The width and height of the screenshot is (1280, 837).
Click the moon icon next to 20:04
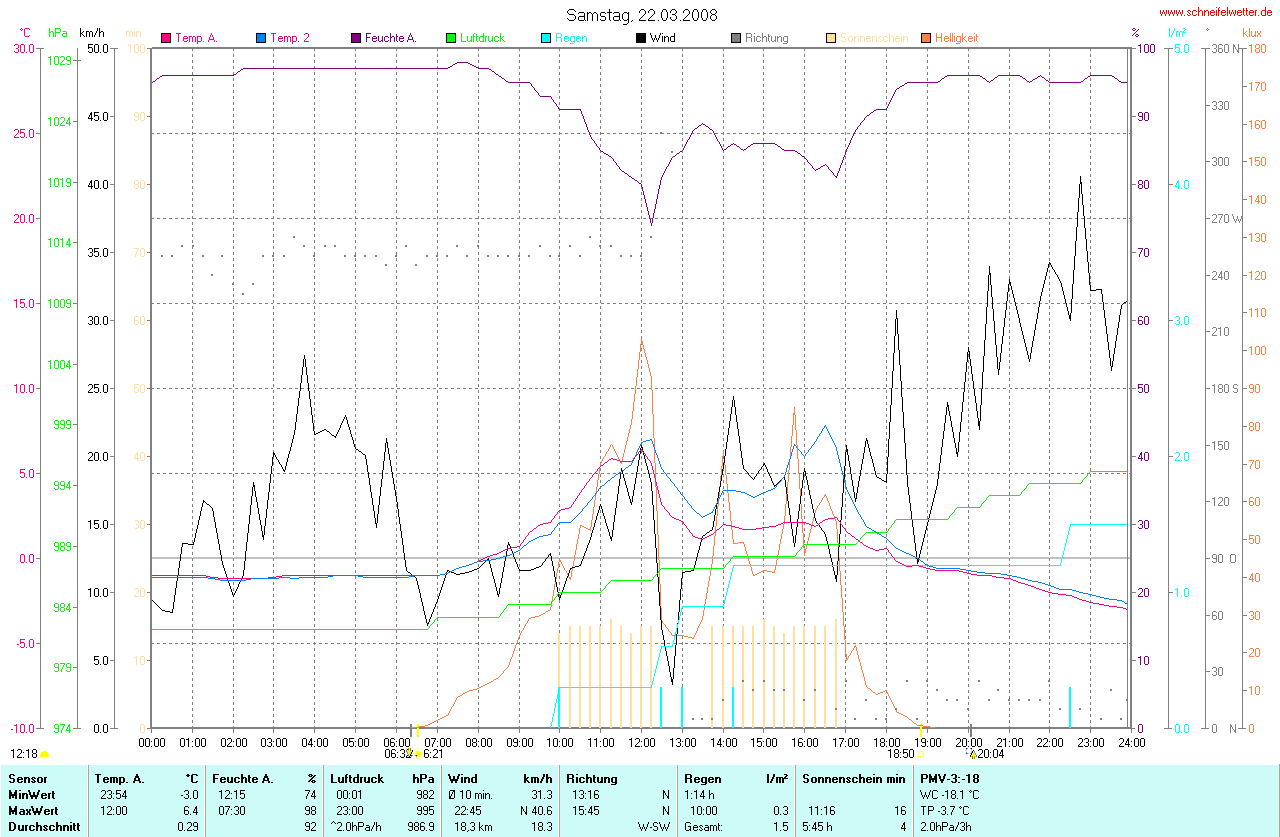click(x=974, y=753)
